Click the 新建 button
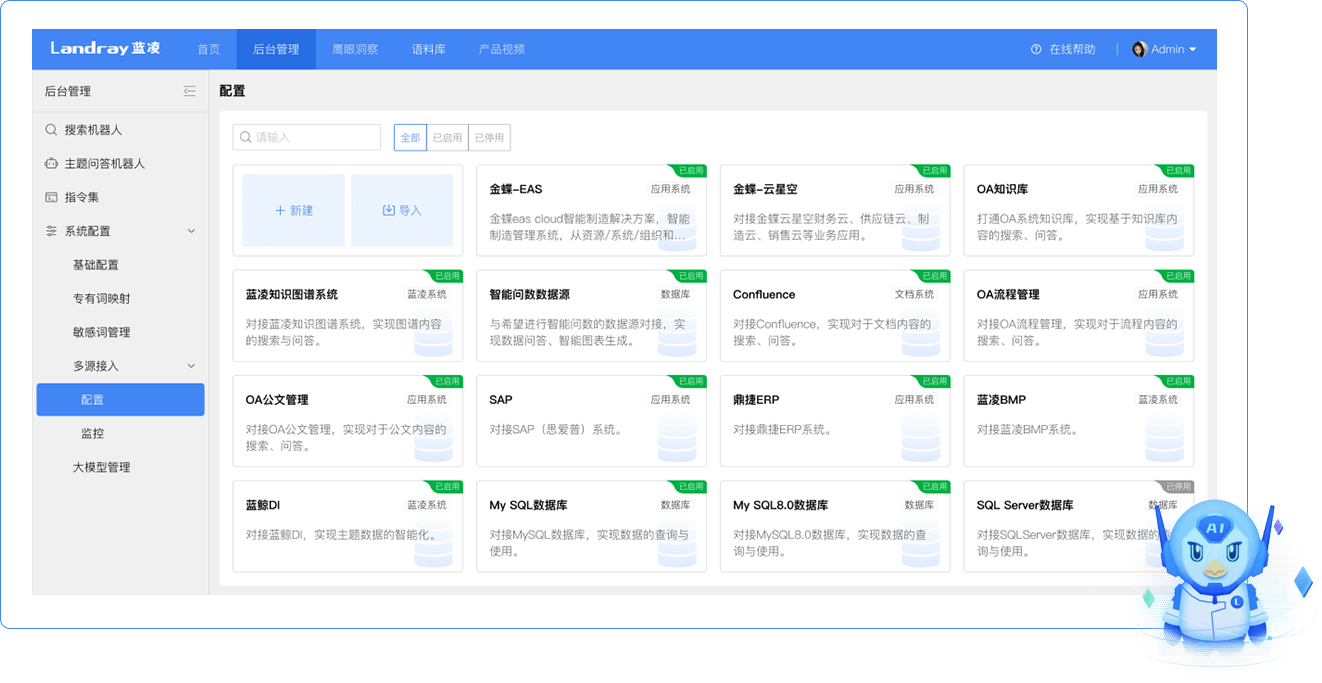The width and height of the screenshot is (1322, 683). point(294,211)
